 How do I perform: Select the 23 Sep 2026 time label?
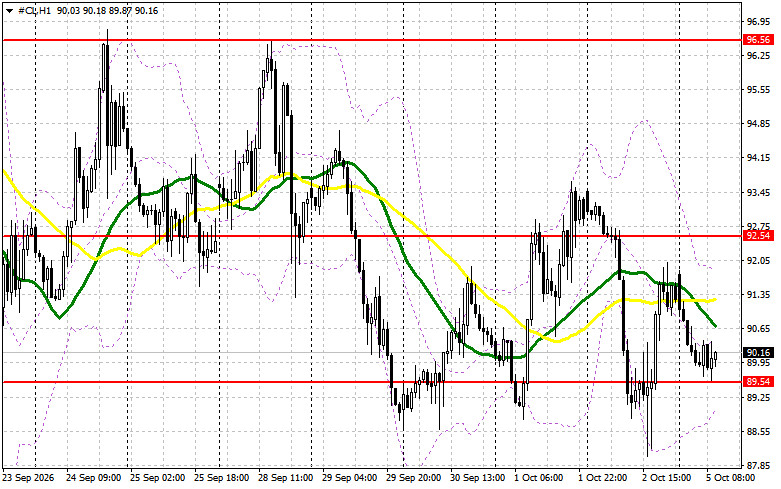coord(28,478)
